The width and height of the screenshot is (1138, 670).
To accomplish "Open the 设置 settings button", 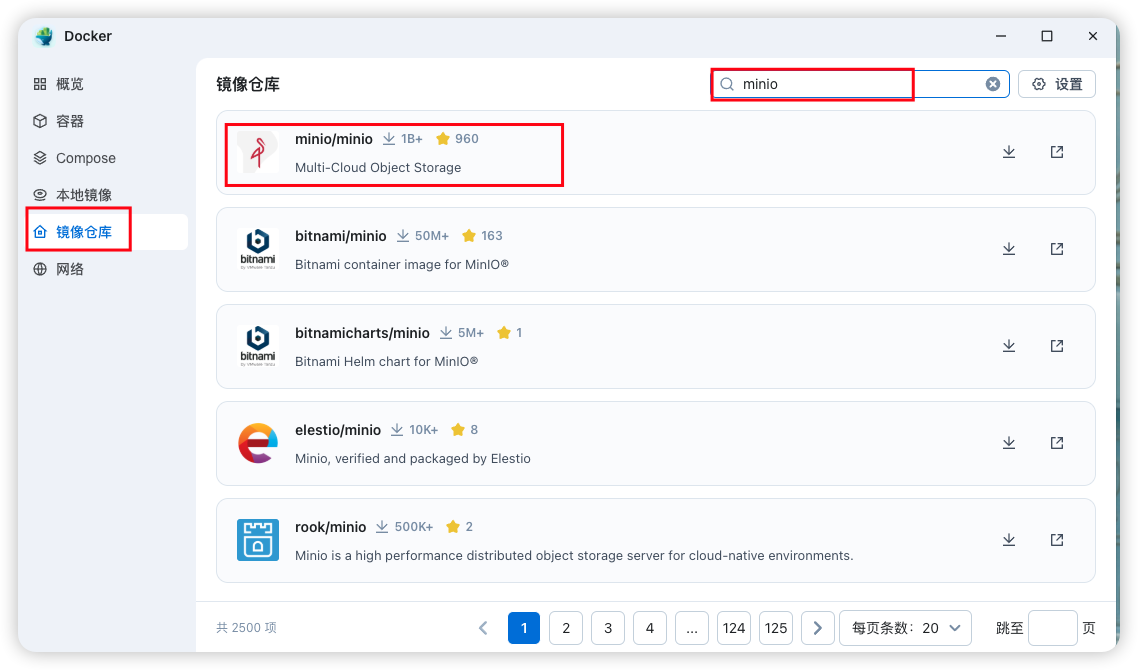I will tap(1057, 84).
